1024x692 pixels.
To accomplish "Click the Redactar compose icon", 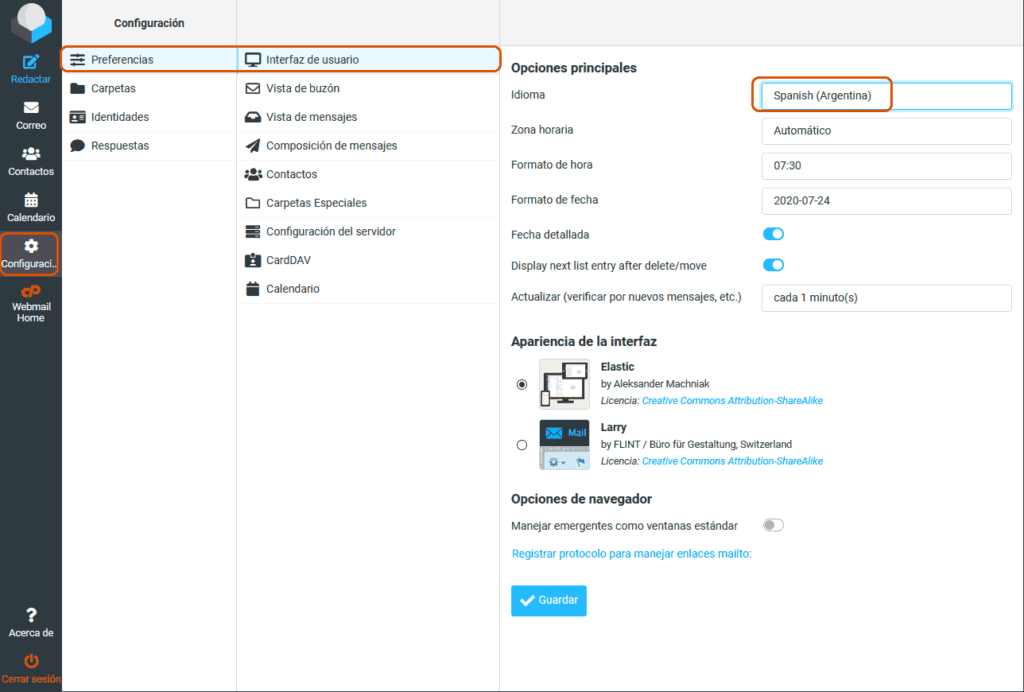I will [x=30, y=62].
